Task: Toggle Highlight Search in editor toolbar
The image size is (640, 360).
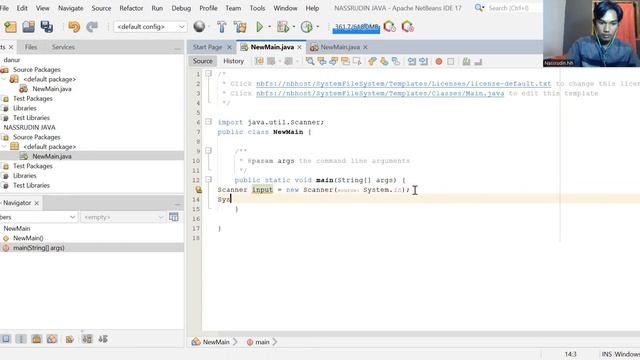Action: coord(345,61)
